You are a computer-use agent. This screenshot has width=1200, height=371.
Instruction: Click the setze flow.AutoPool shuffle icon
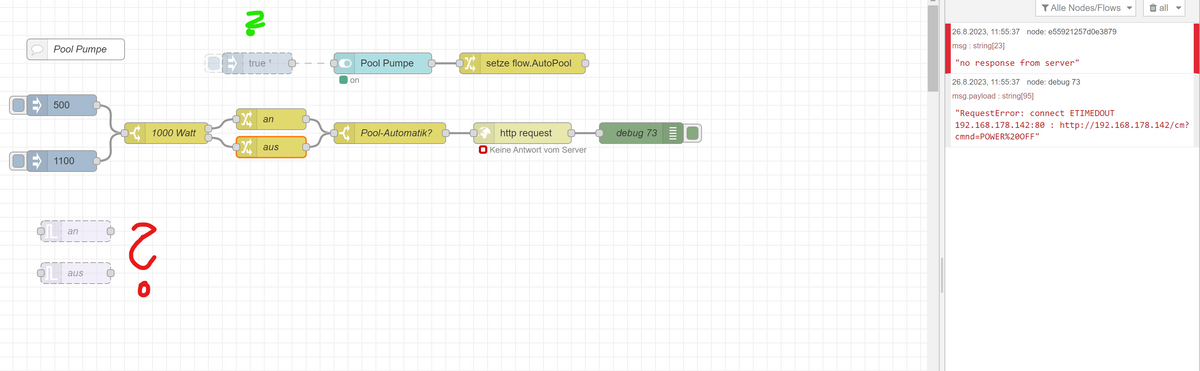click(470, 64)
